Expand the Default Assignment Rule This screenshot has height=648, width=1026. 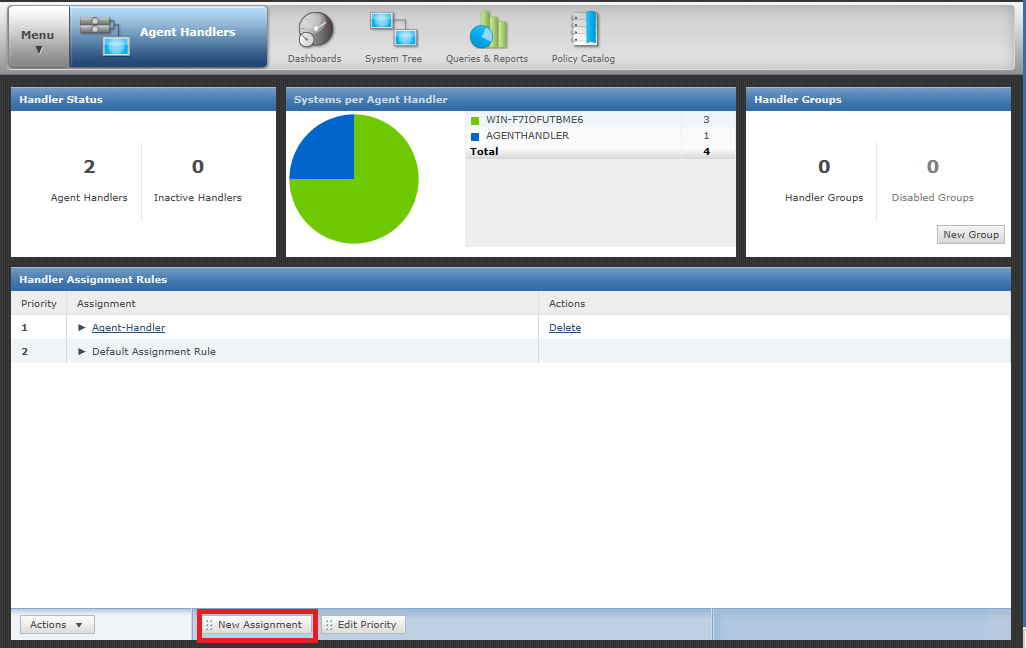82,351
